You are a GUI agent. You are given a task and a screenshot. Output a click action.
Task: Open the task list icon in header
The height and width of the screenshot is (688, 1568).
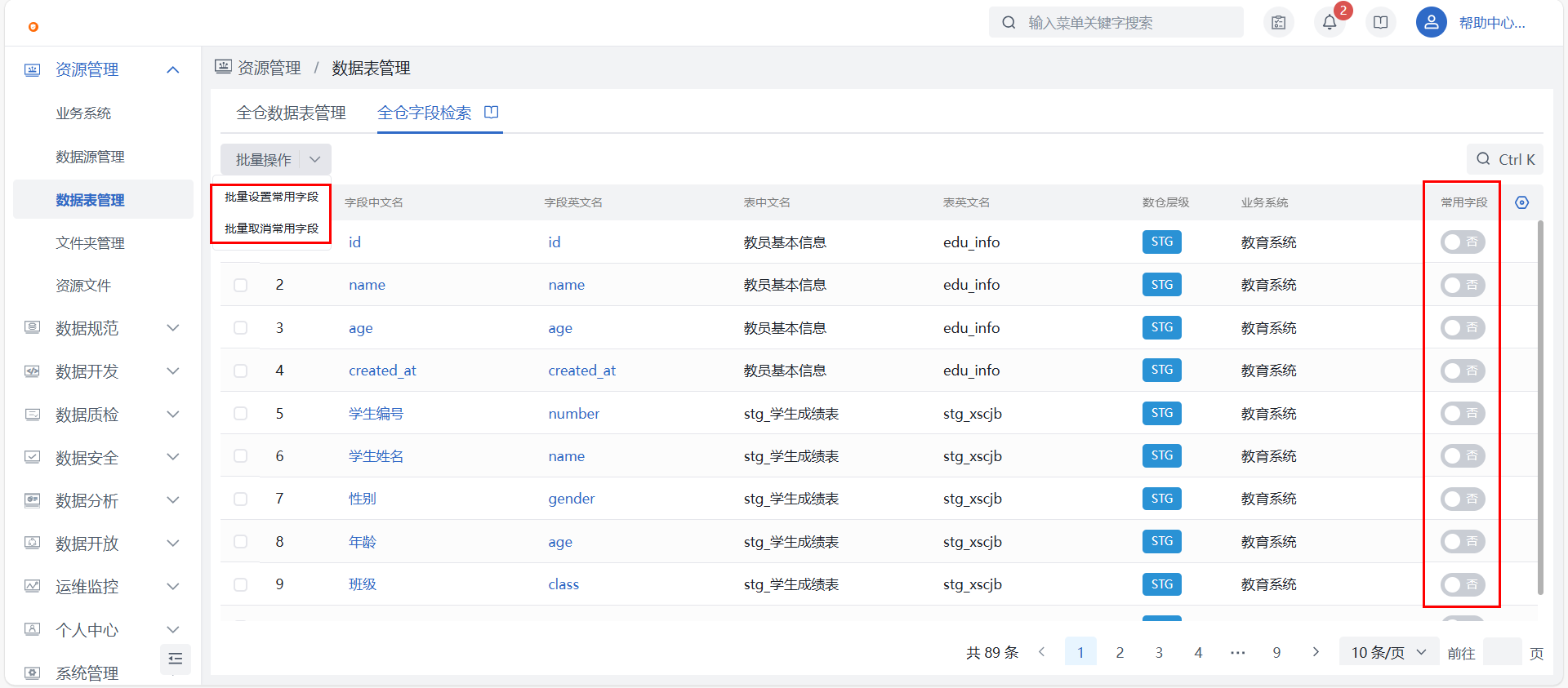pyautogui.click(x=1279, y=23)
